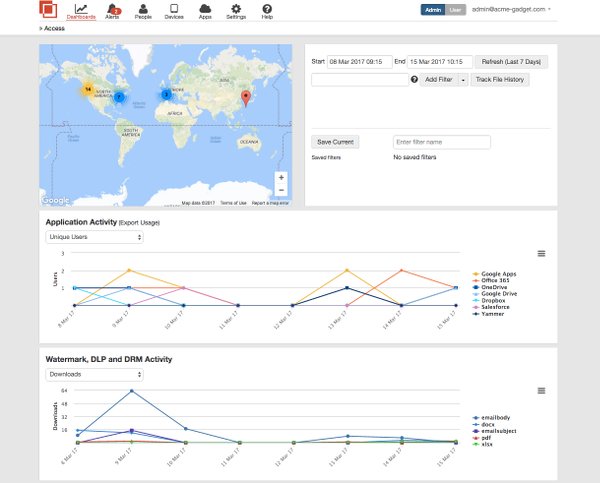This screenshot has width=600, height=483.
Task: Click the filter text input field
Action: point(360,80)
